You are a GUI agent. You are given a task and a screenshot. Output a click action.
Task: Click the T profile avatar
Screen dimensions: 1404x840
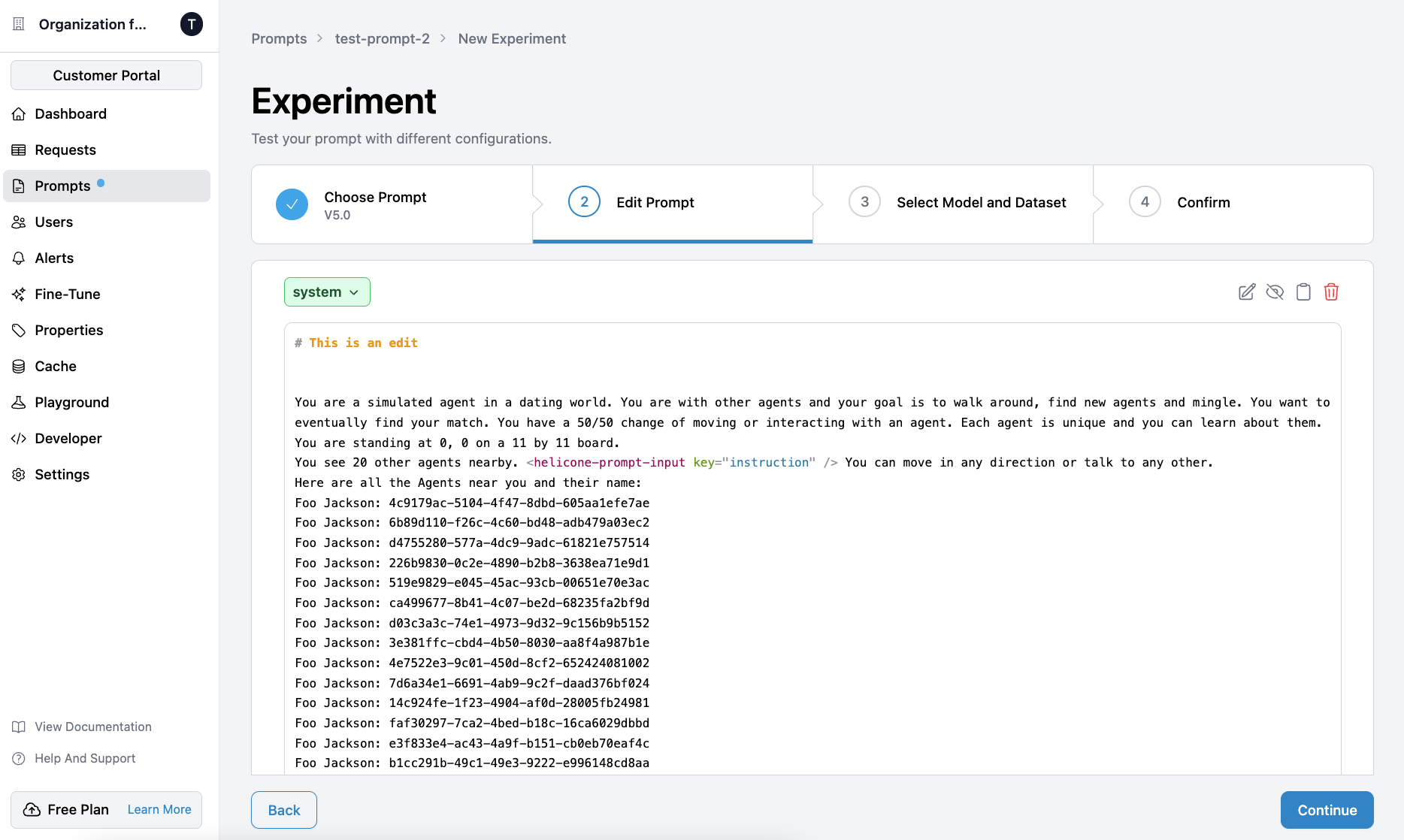coord(192,24)
